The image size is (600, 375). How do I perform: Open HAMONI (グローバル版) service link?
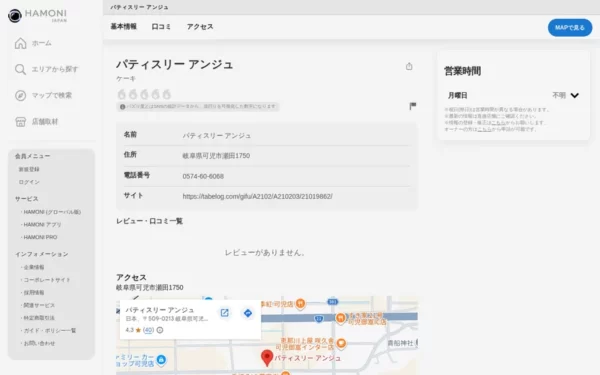point(52,212)
